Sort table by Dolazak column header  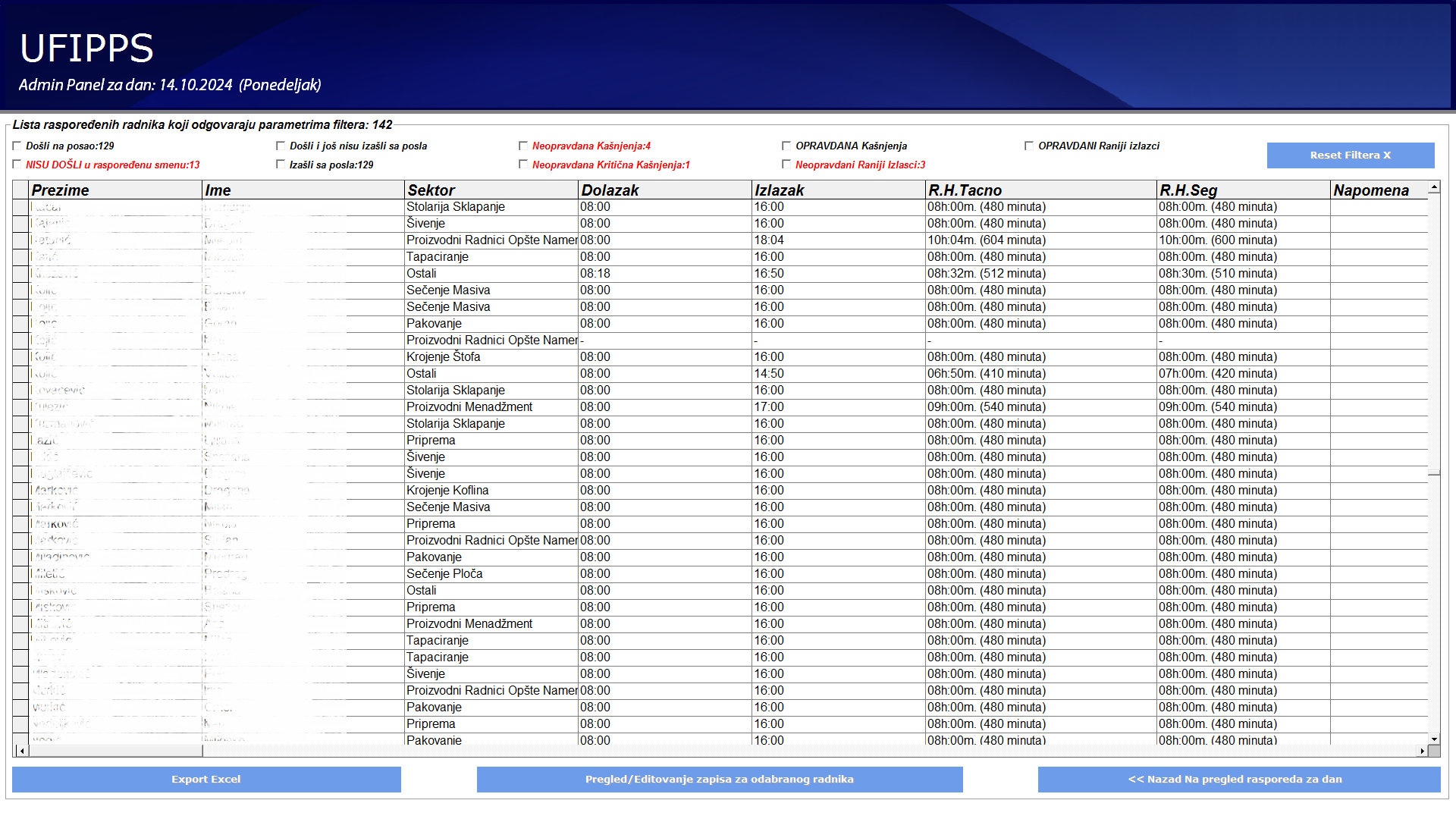tap(665, 190)
